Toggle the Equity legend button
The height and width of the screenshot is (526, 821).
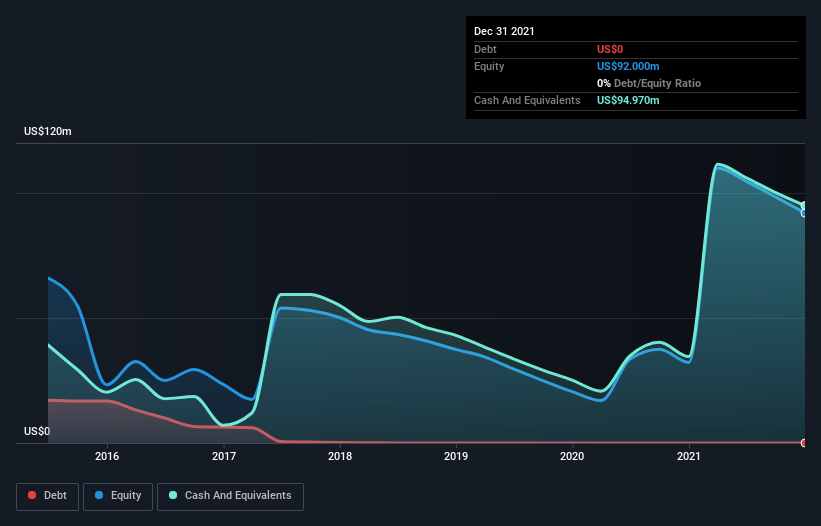[x=118, y=496]
